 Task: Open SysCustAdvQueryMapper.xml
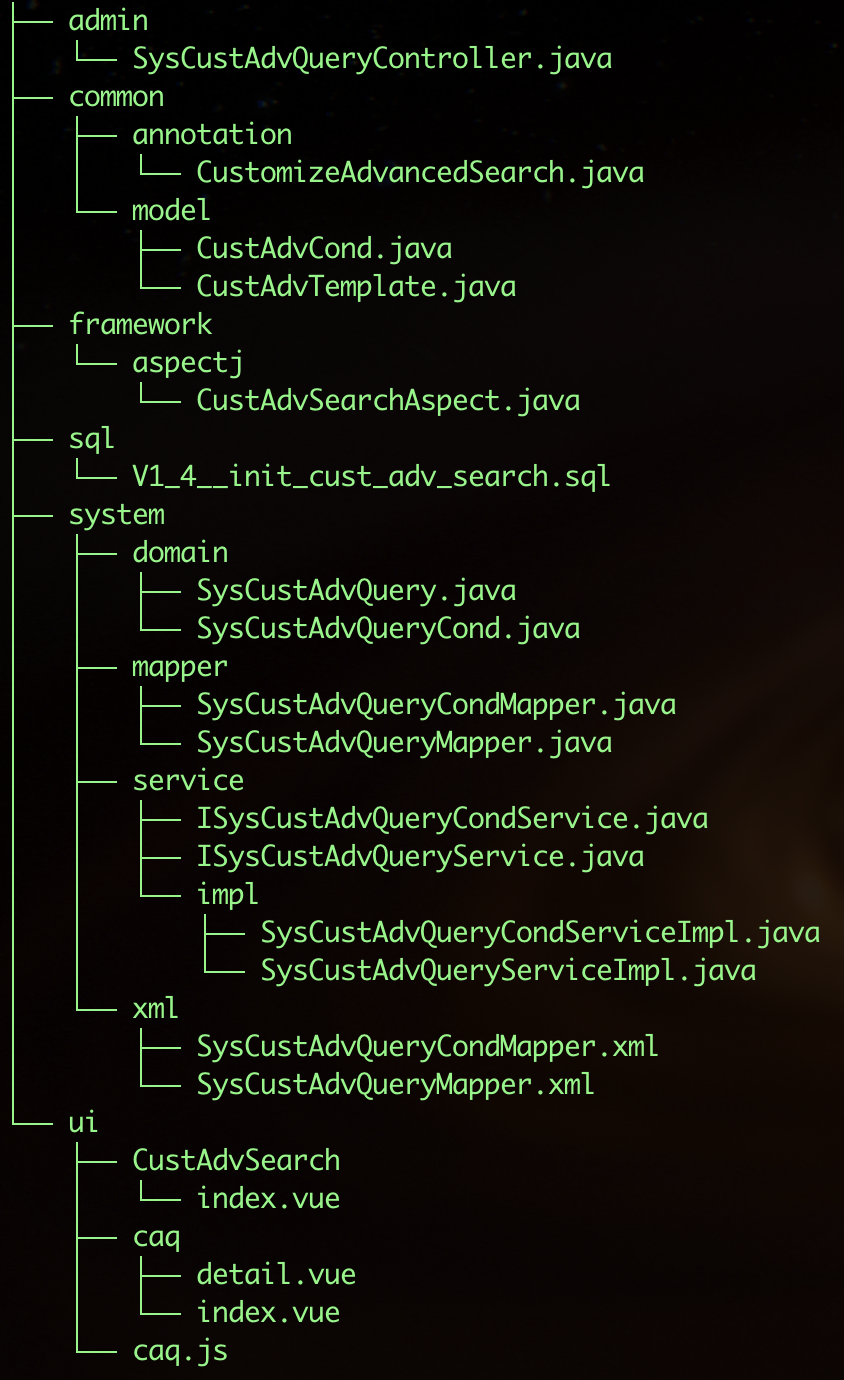tap(395, 1085)
